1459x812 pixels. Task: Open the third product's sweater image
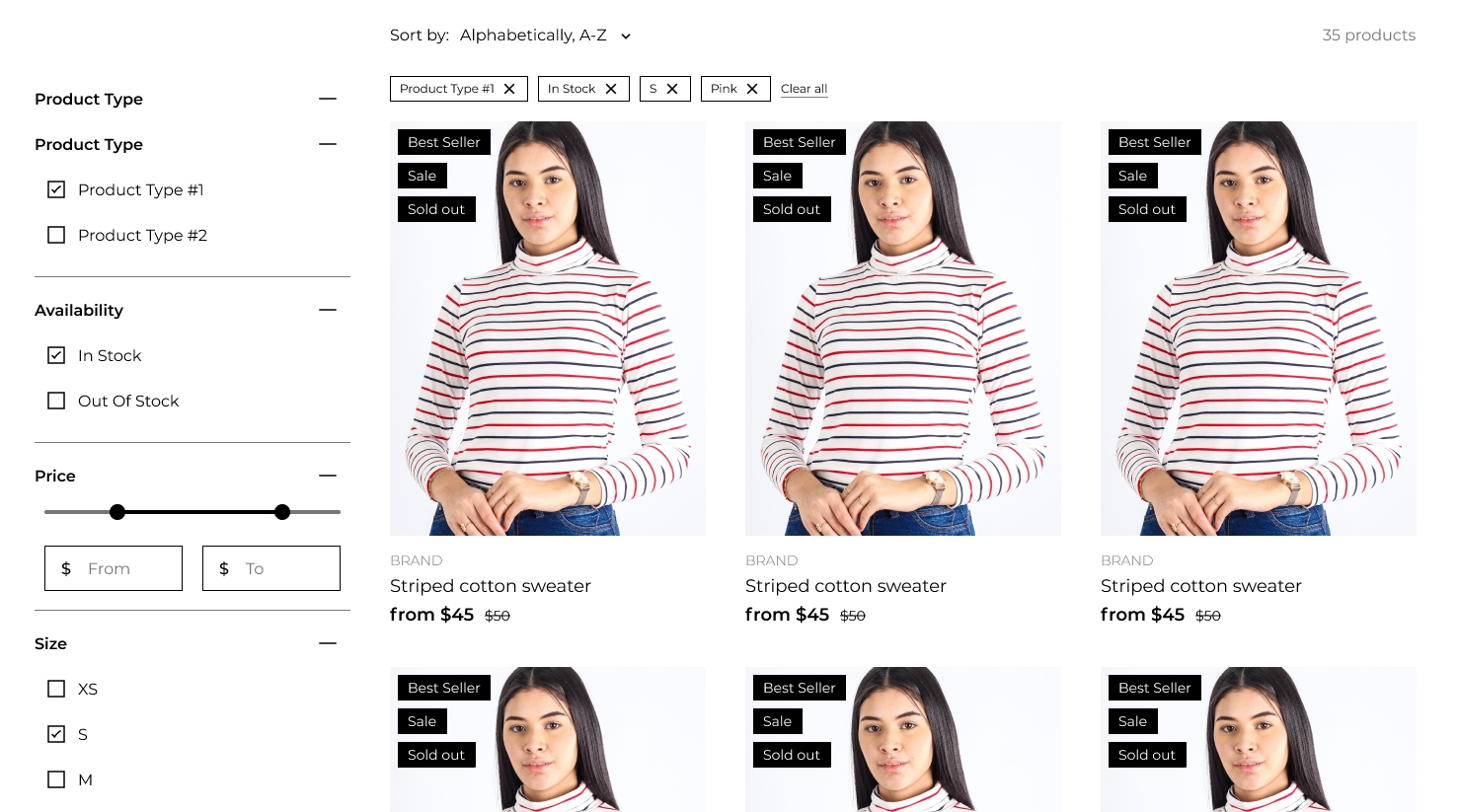point(1259,329)
